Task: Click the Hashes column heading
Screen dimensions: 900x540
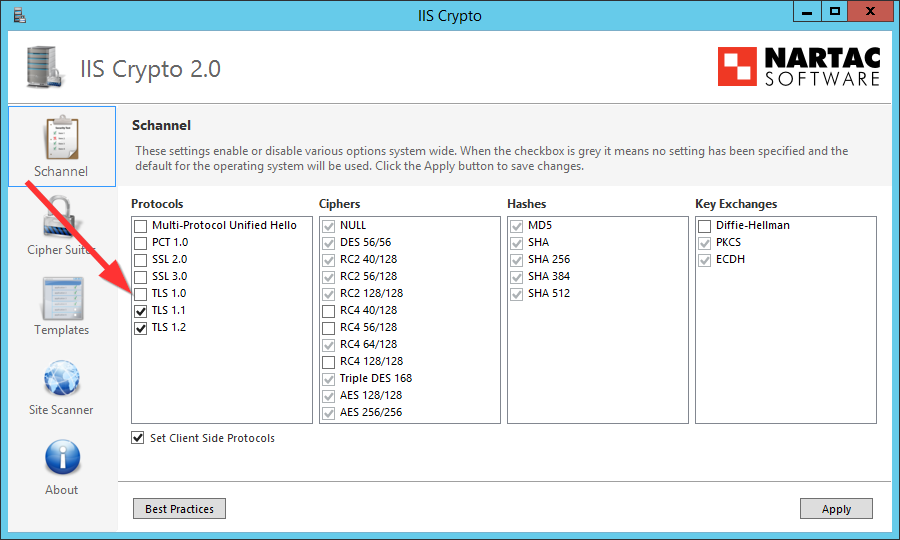Action: [527, 204]
